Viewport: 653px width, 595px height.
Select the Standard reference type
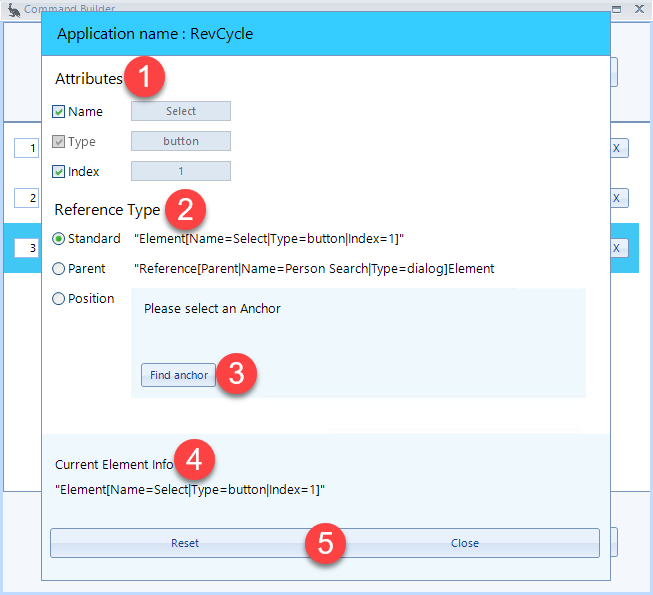[58, 239]
